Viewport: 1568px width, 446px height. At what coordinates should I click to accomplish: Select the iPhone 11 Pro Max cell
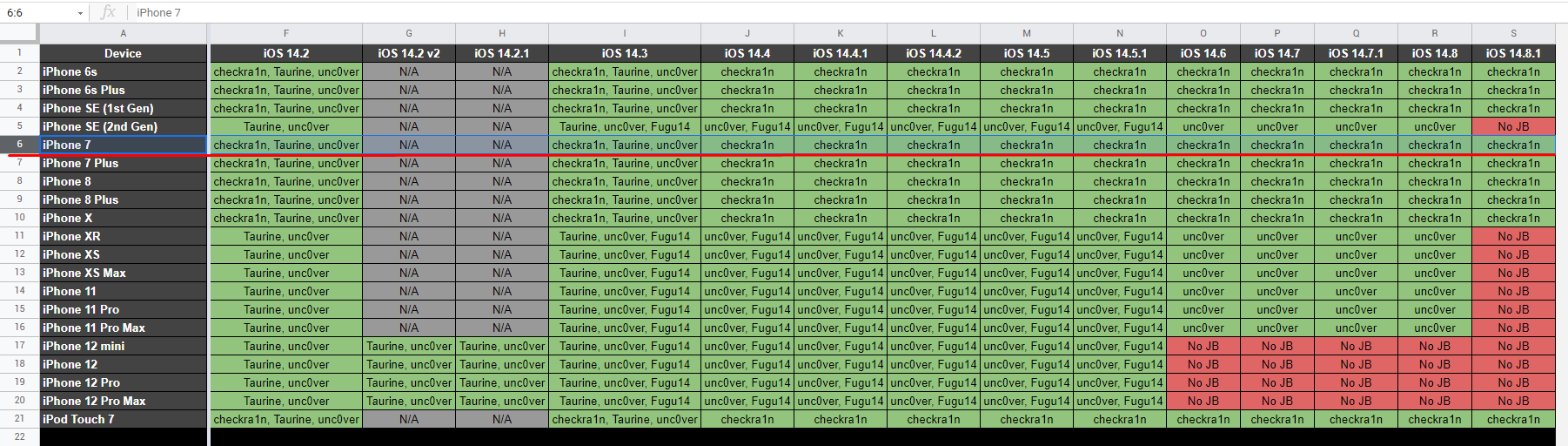[x=124, y=328]
